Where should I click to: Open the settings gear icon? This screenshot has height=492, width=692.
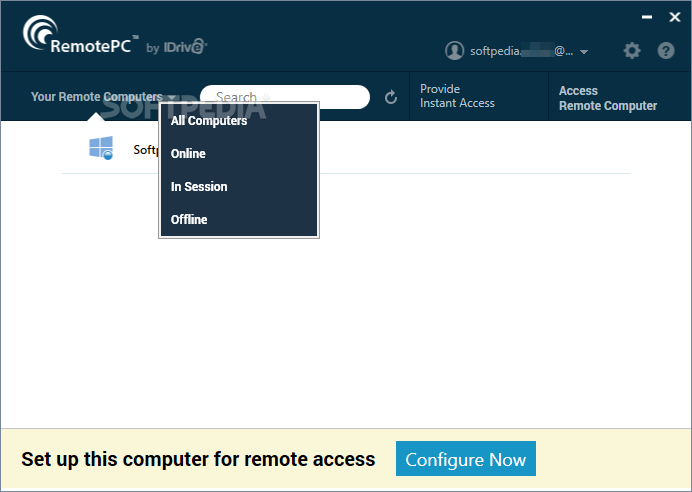pos(632,51)
